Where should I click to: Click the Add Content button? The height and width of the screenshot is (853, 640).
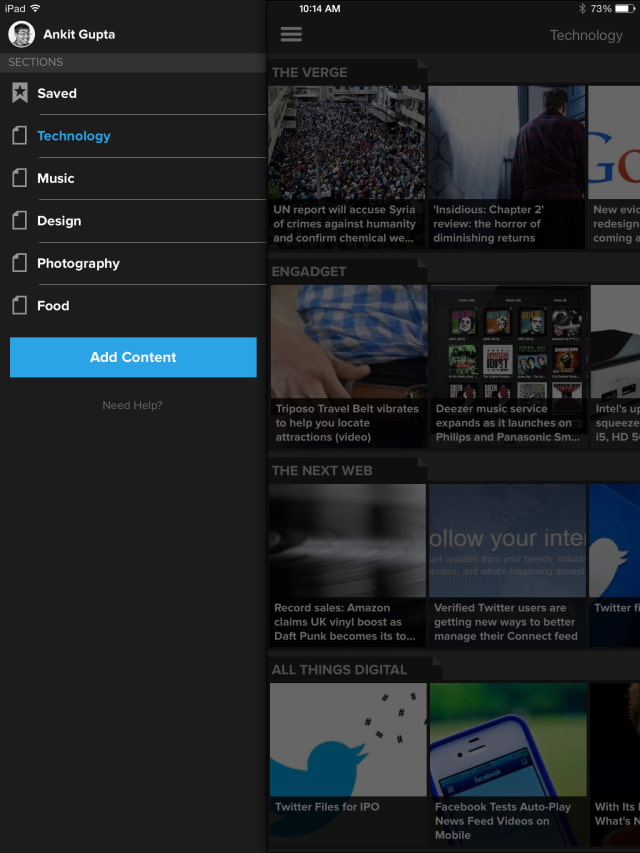point(133,357)
